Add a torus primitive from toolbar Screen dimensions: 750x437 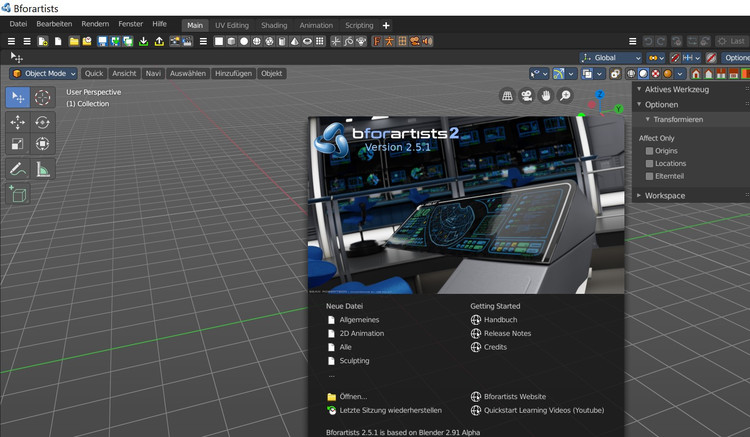pos(307,41)
